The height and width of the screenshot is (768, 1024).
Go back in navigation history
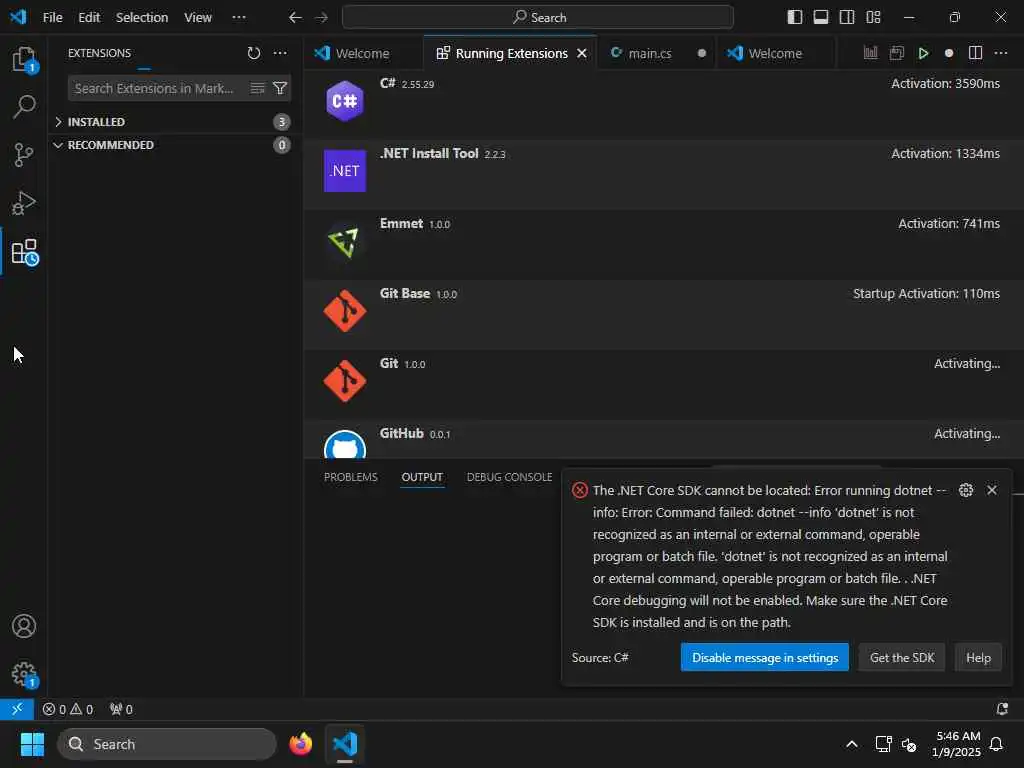pos(295,18)
